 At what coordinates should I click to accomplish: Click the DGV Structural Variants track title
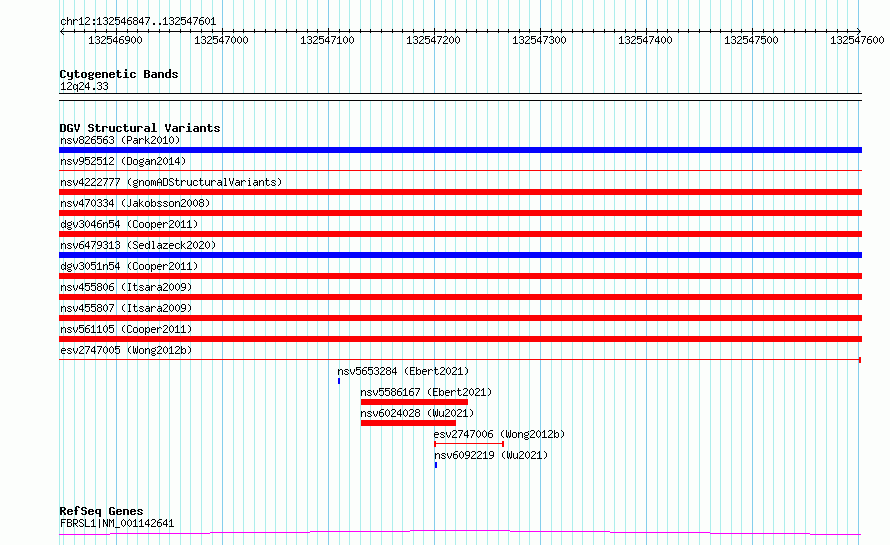tap(140, 128)
